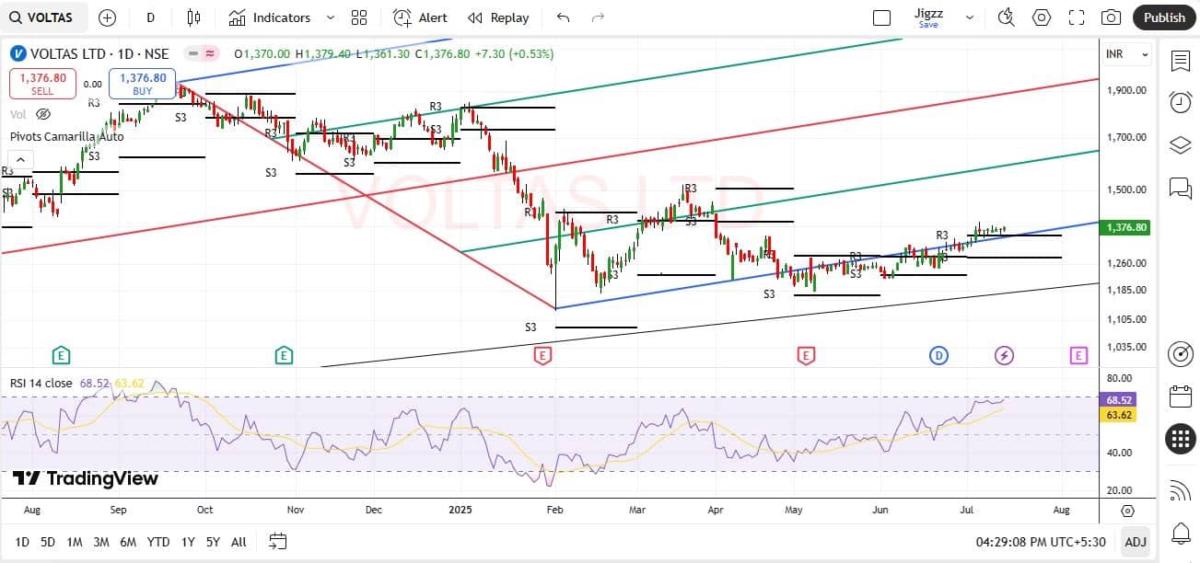
Task: Open the alerts clock panel
Action: (x=1180, y=102)
